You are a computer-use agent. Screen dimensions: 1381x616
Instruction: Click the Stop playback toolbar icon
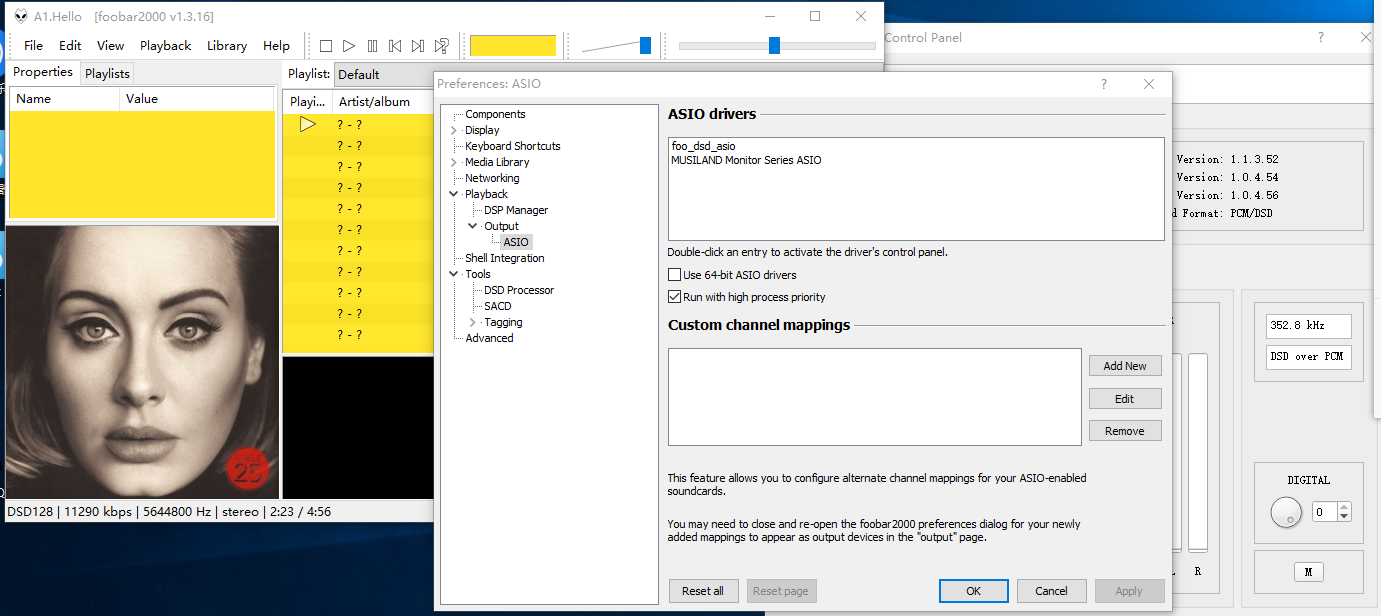point(326,46)
